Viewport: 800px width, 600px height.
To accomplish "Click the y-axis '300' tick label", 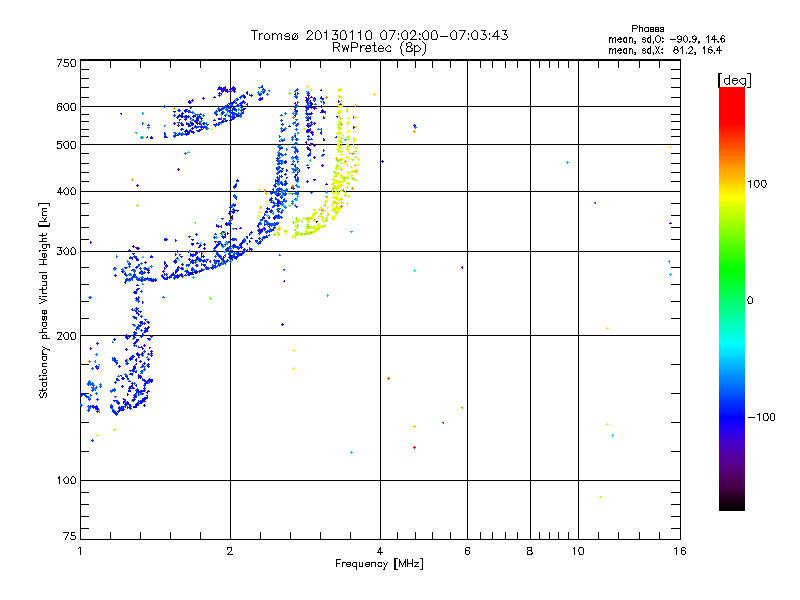I will pyautogui.click(x=66, y=252).
